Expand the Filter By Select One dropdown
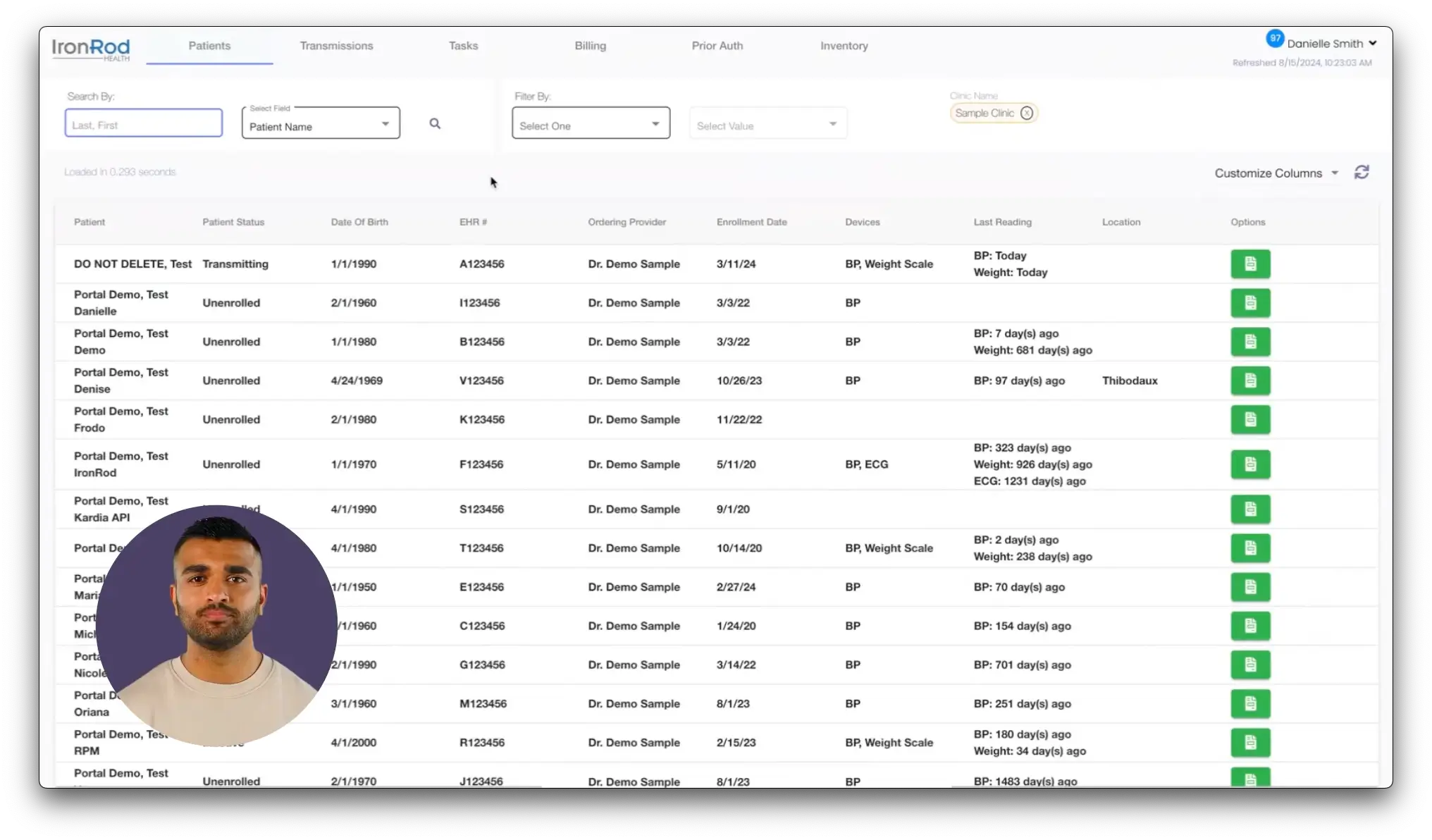This screenshot has width=1432, height=840. point(591,124)
